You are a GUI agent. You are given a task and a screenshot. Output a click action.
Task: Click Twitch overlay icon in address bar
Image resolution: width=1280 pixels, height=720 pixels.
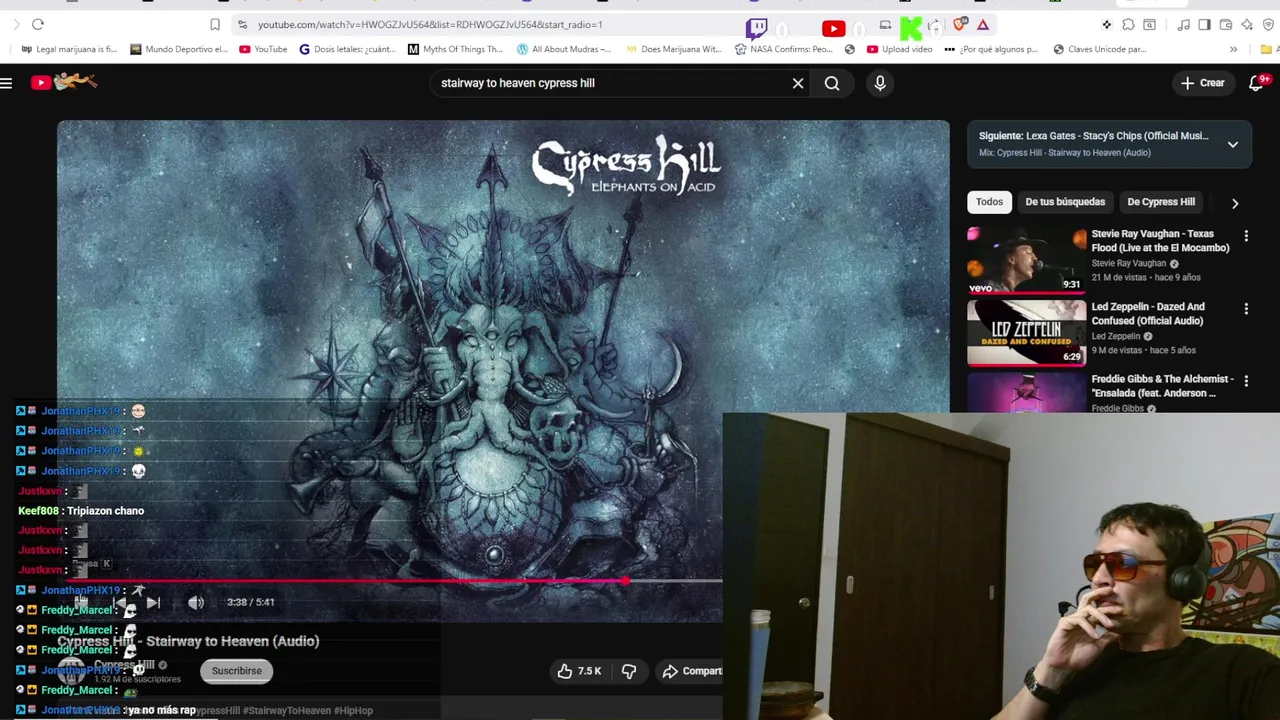pyautogui.click(x=757, y=28)
